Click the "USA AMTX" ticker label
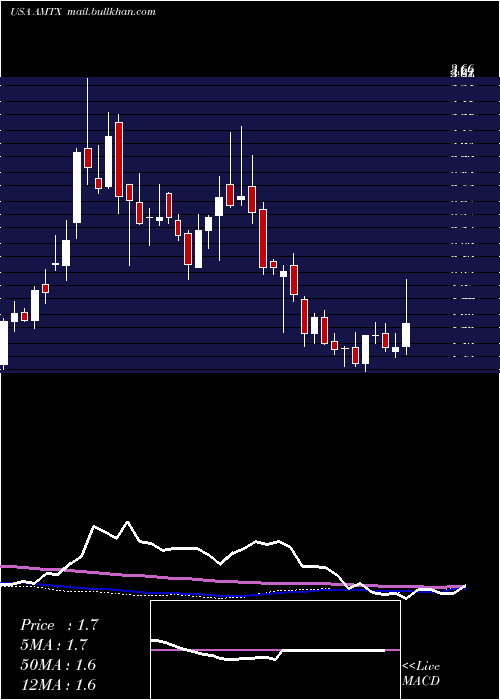This screenshot has height=700, width=500. pyautogui.click(x=37, y=12)
